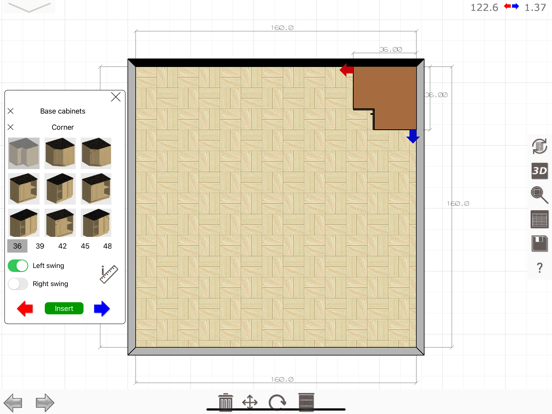Select width 39

40,246
